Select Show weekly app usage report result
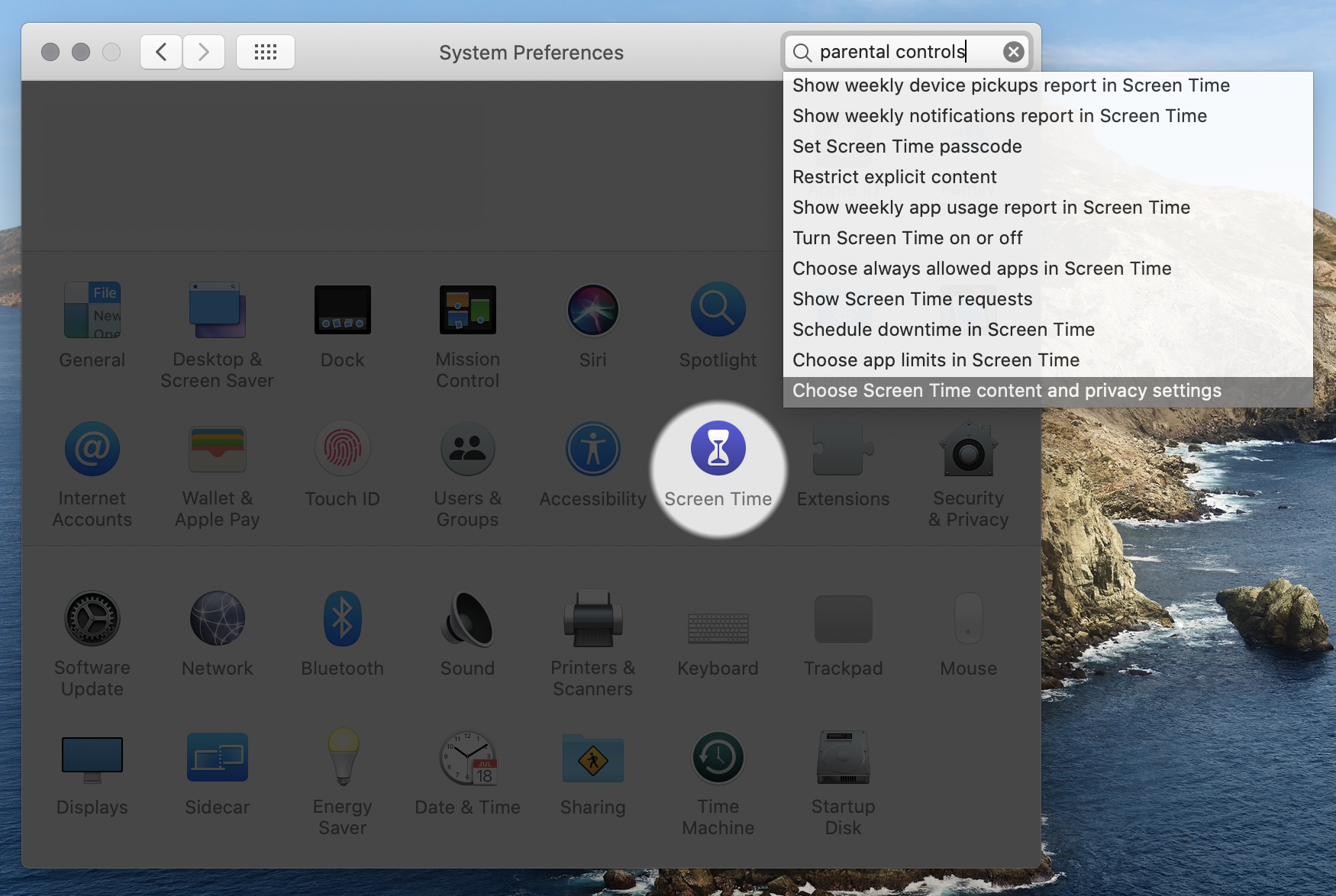Viewport: 1336px width, 896px height. [x=1048, y=208]
